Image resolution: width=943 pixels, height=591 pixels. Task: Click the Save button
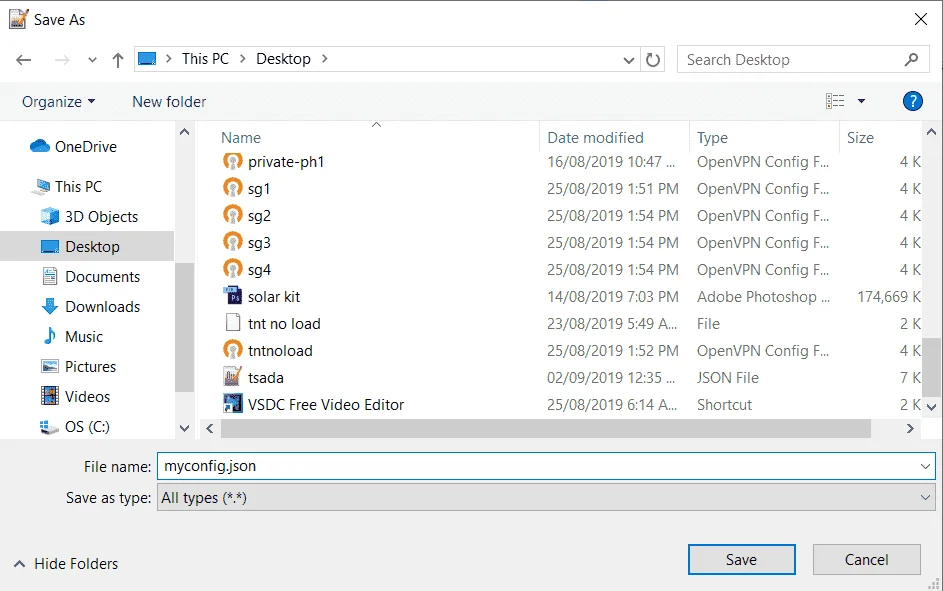point(742,560)
